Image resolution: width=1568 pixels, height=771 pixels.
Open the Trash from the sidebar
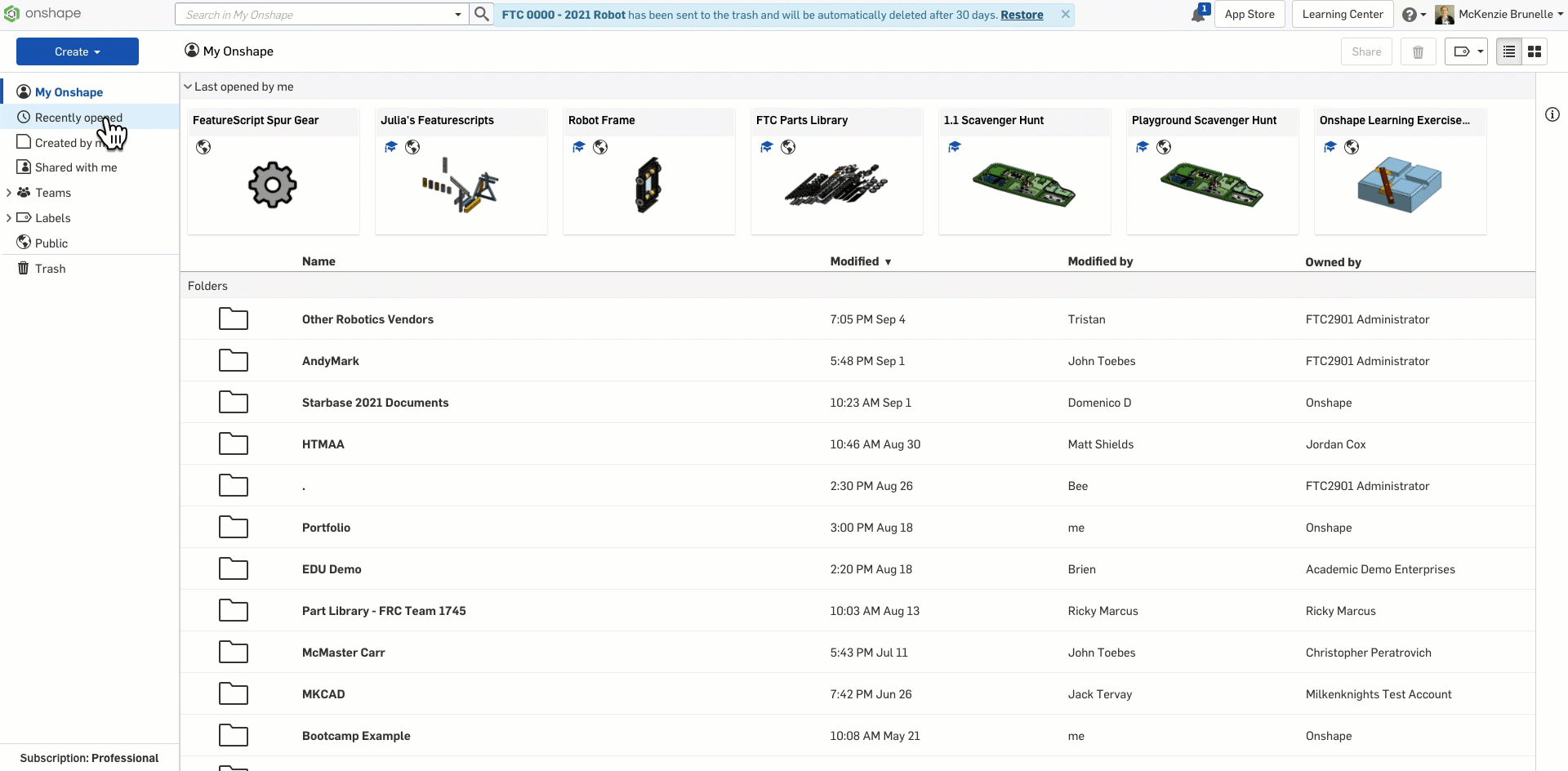pos(50,268)
